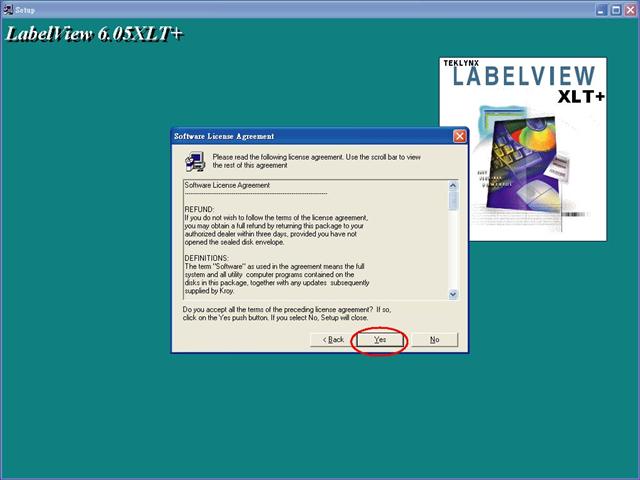The height and width of the screenshot is (480, 640).
Task: Click the REFUND: heading in license text
Action: [199, 209]
